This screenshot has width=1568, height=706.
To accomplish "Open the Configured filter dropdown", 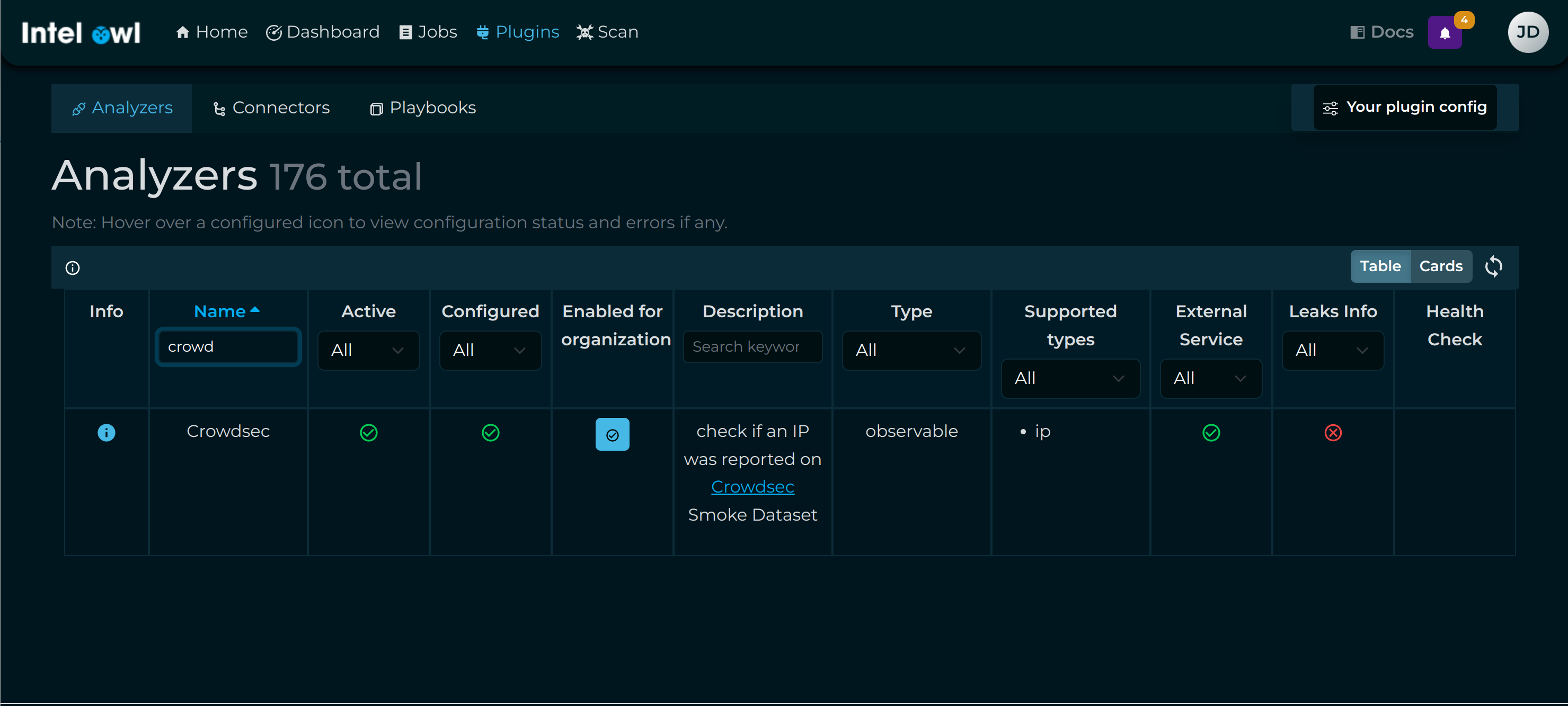I will pos(490,350).
